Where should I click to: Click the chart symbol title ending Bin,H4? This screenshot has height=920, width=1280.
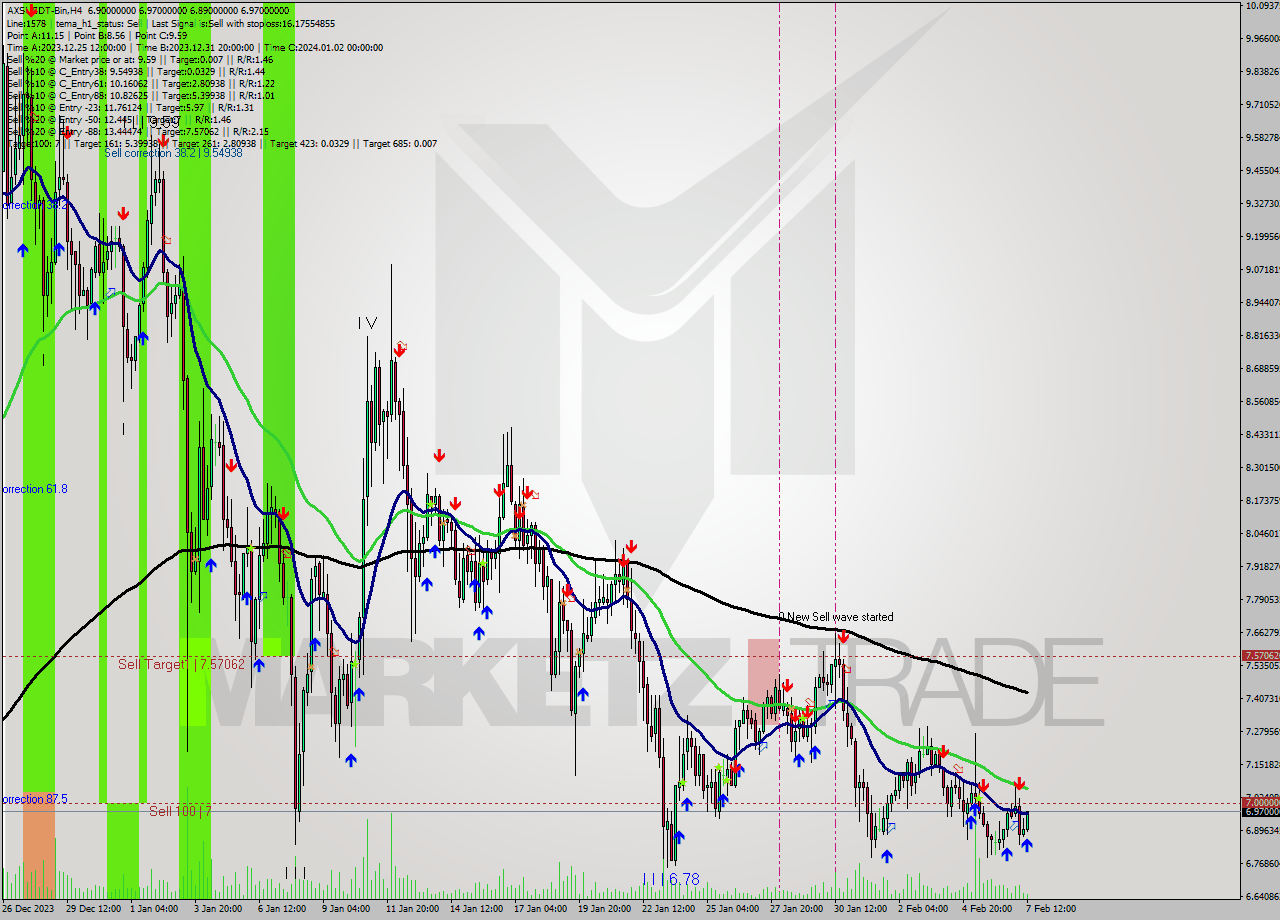click(x=44, y=9)
